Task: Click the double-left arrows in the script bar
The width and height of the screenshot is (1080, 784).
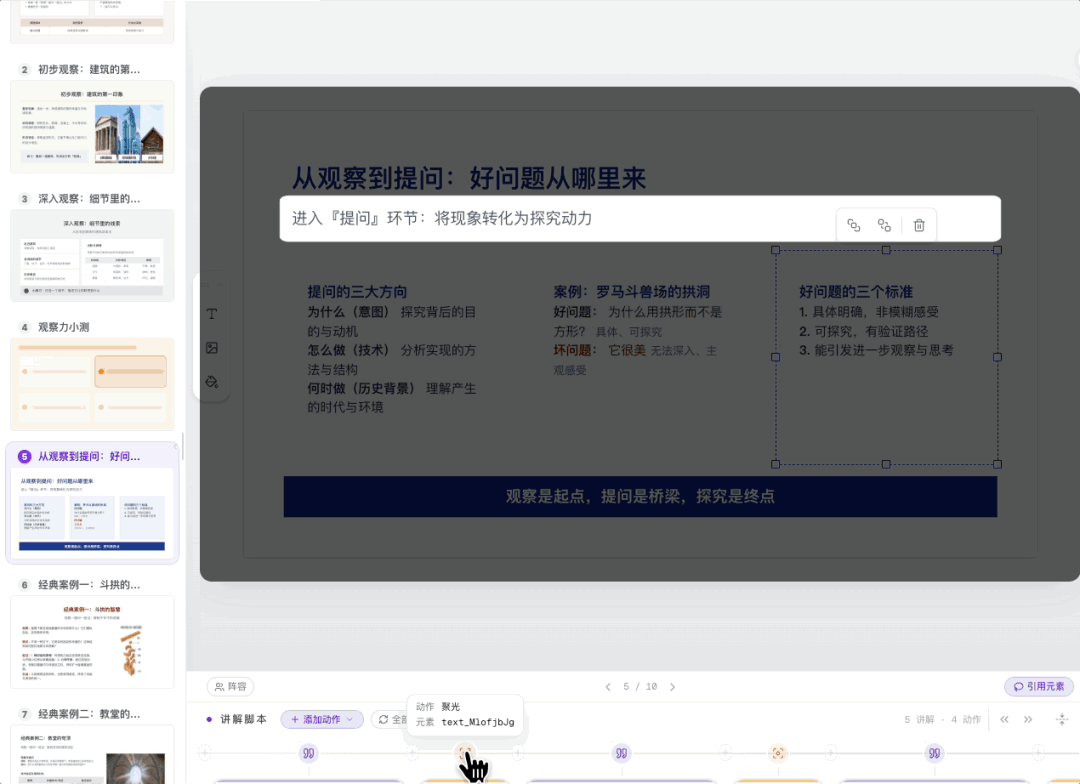Action: [1004, 719]
